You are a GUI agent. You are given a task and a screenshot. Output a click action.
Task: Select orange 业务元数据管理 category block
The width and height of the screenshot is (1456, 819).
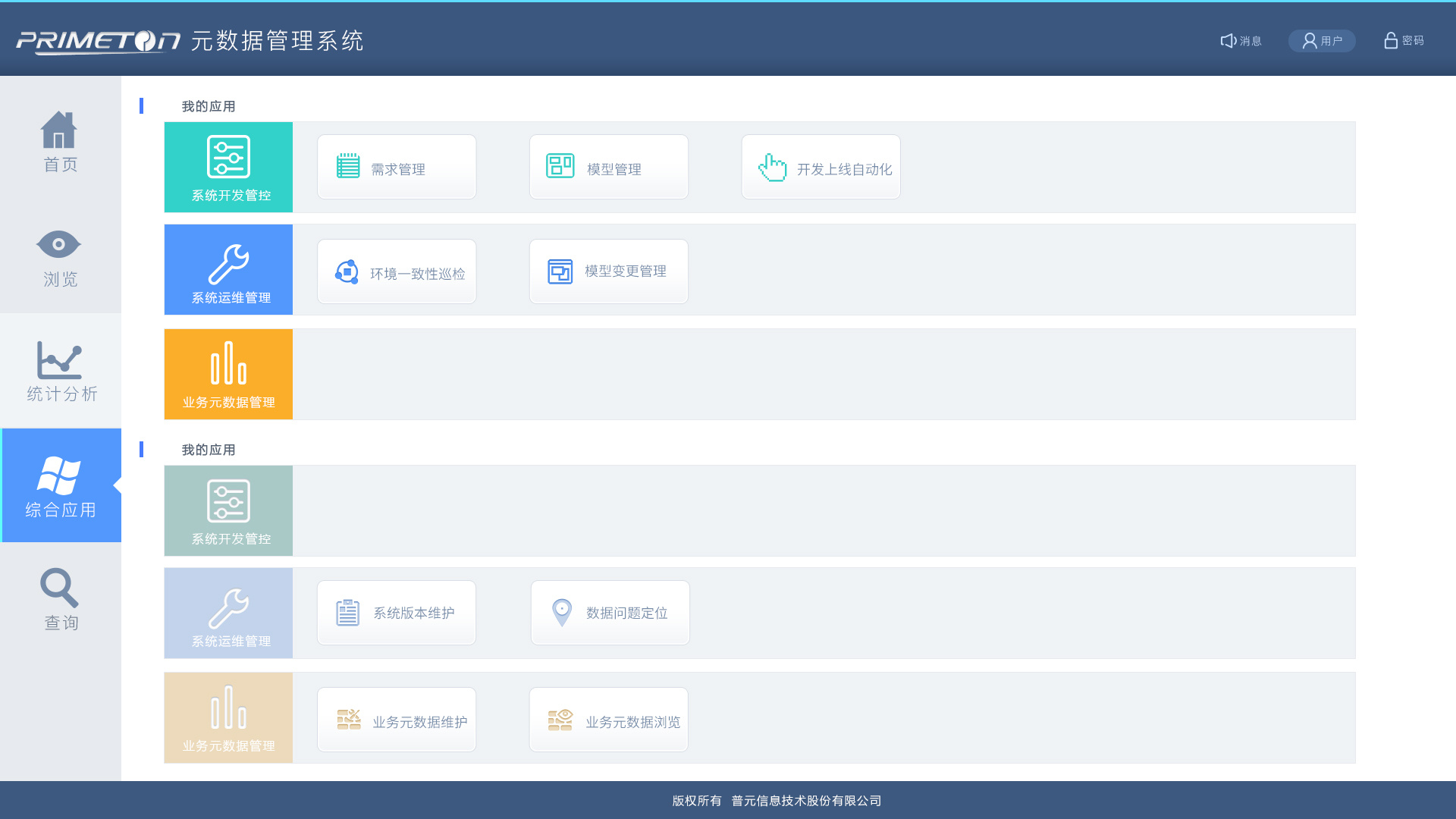228,375
